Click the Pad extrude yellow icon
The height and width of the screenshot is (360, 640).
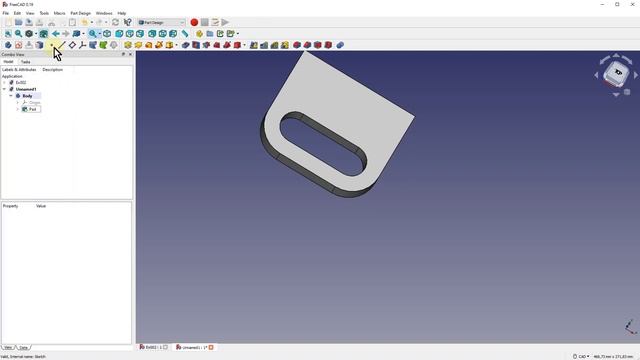pos(128,45)
